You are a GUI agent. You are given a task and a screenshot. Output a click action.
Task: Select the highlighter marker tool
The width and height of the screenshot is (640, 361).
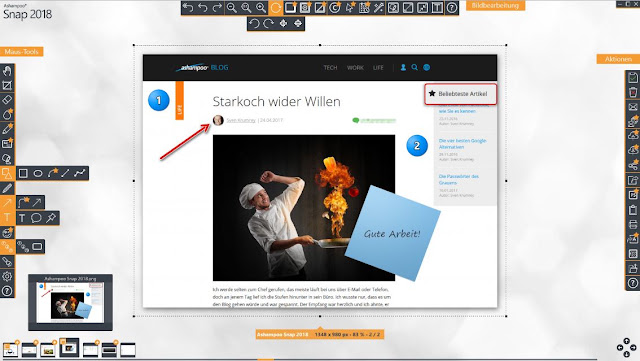(7, 188)
